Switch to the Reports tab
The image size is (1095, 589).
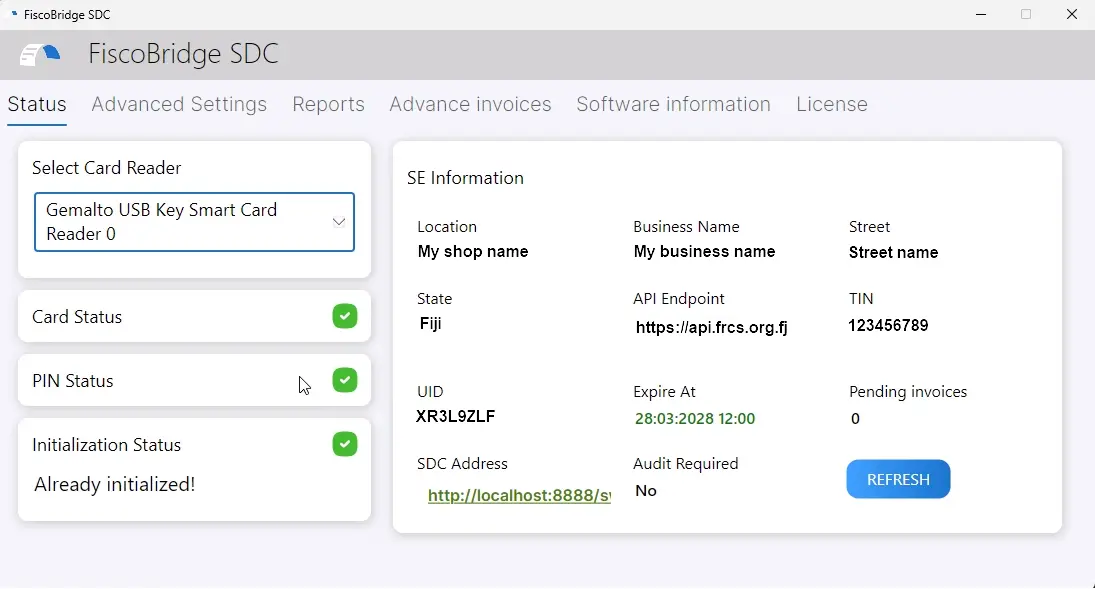[328, 104]
